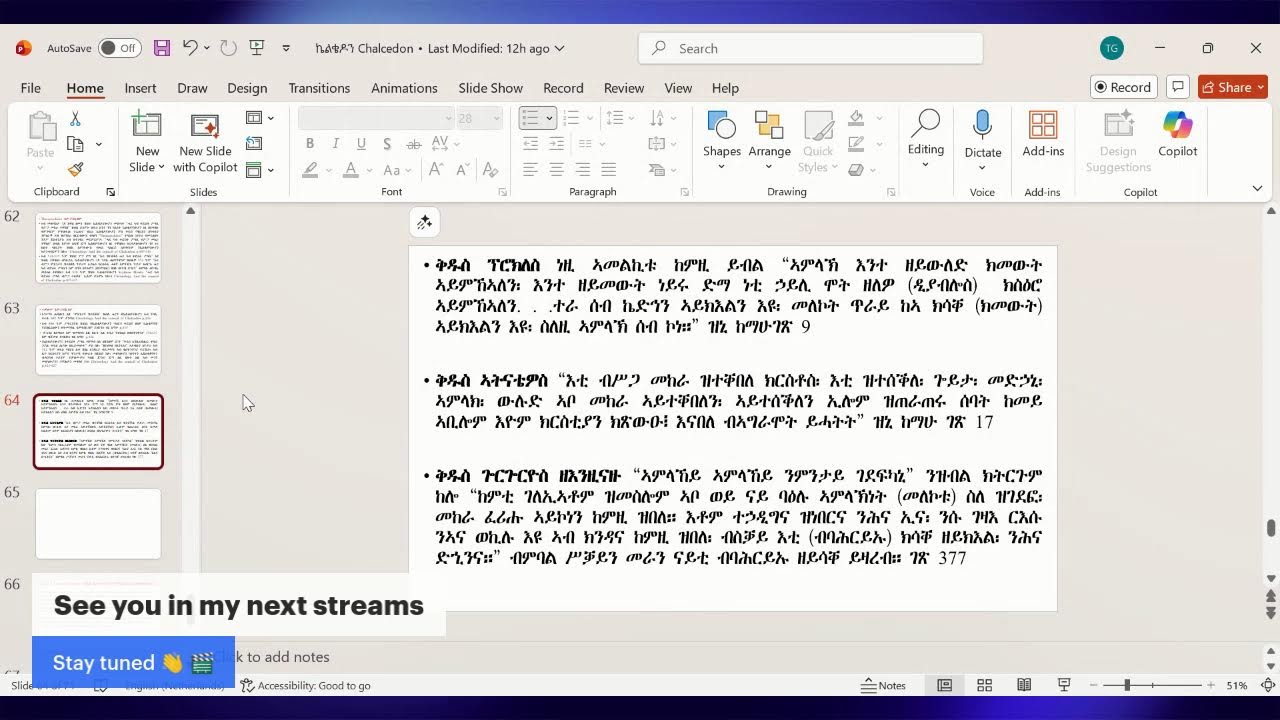Viewport: 1280px width, 720px height.
Task: Collapse the ribbon using chevron
Action: 1257,188
